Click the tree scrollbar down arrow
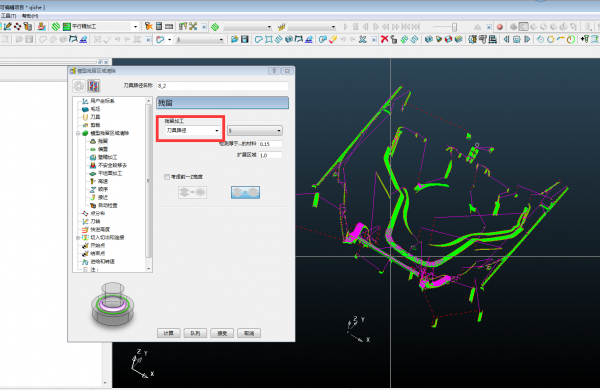This screenshot has height=390, width=600. (148, 269)
